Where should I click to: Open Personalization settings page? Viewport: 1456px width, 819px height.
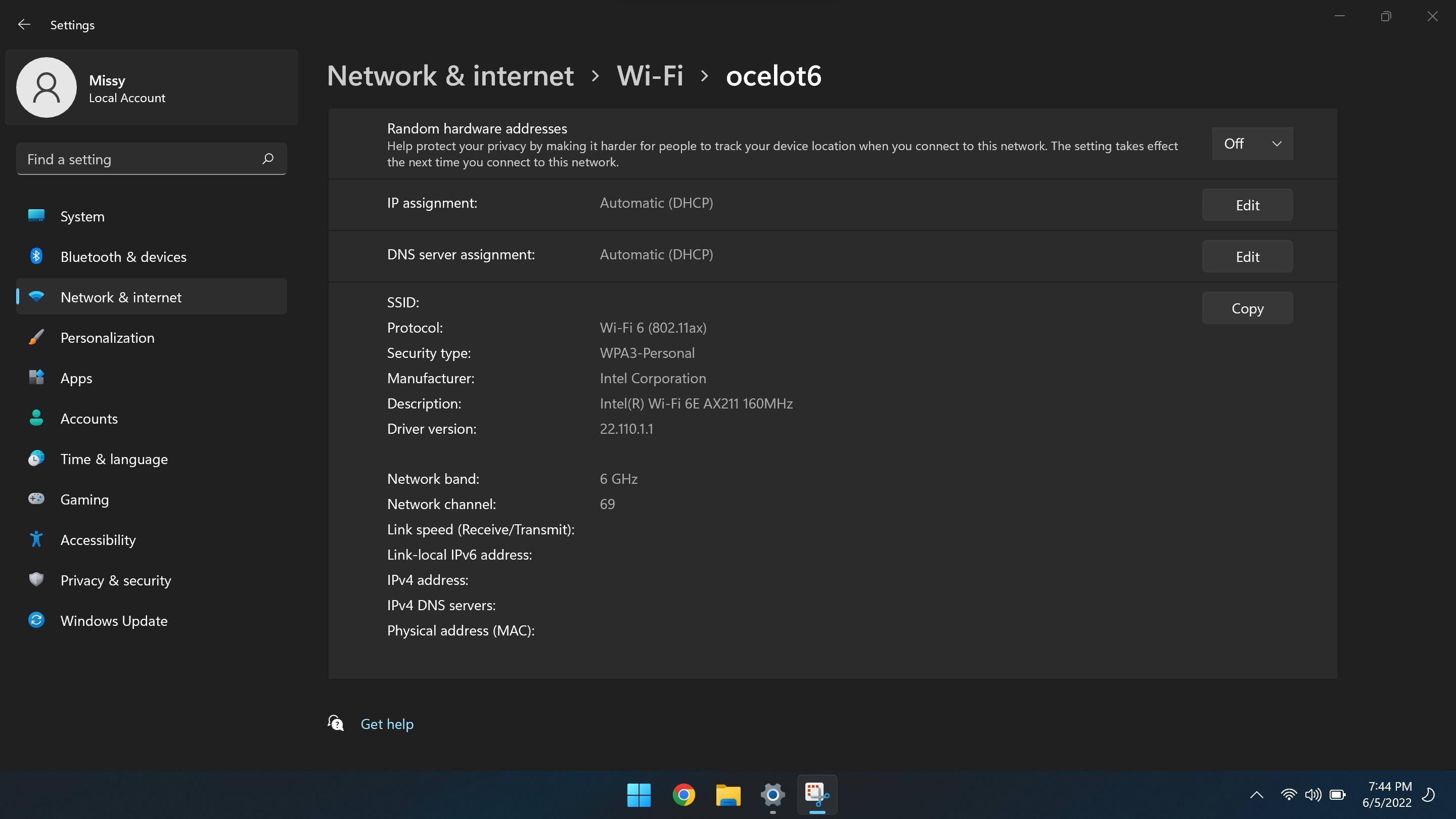pos(107,337)
